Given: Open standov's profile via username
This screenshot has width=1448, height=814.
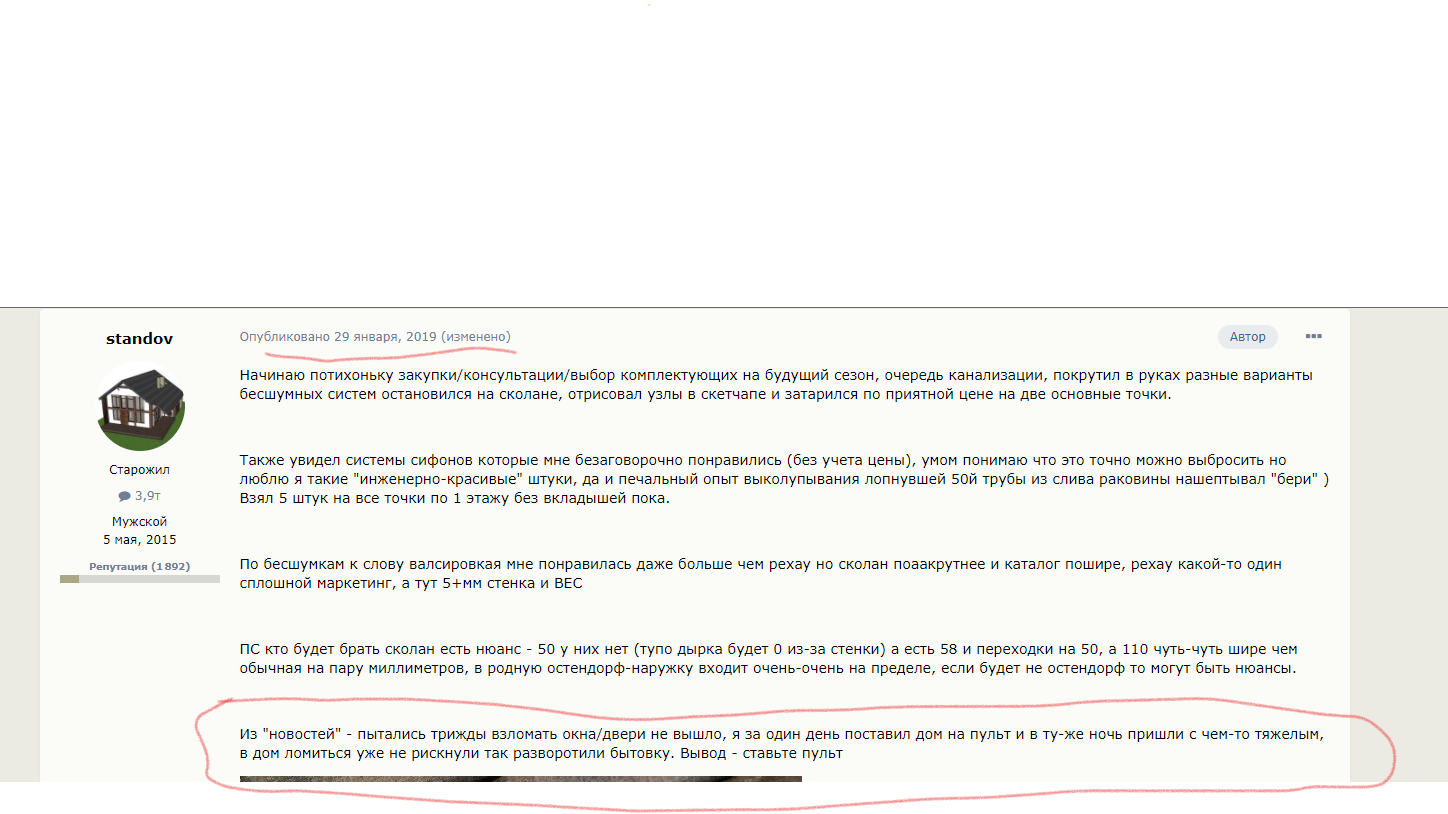Looking at the screenshot, I should pyautogui.click(x=140, y=339).
